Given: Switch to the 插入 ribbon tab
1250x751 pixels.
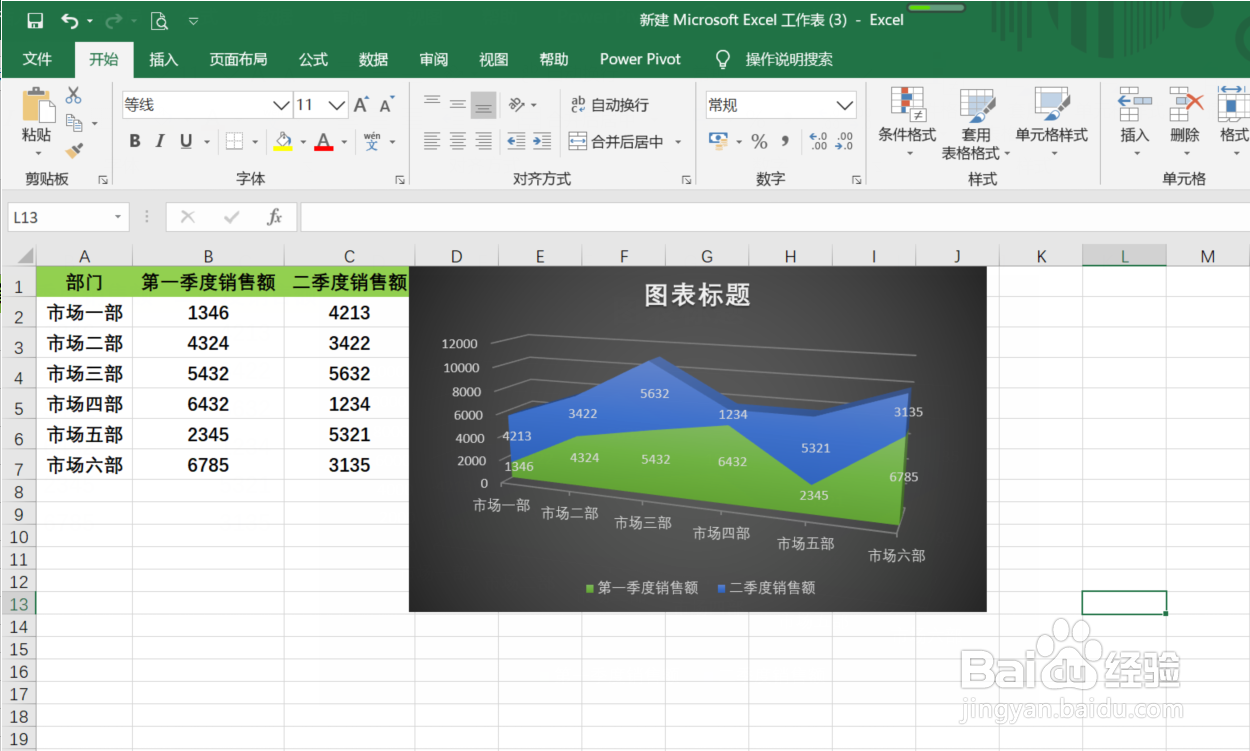Looking at the screenshot, I should pos(163,59).
